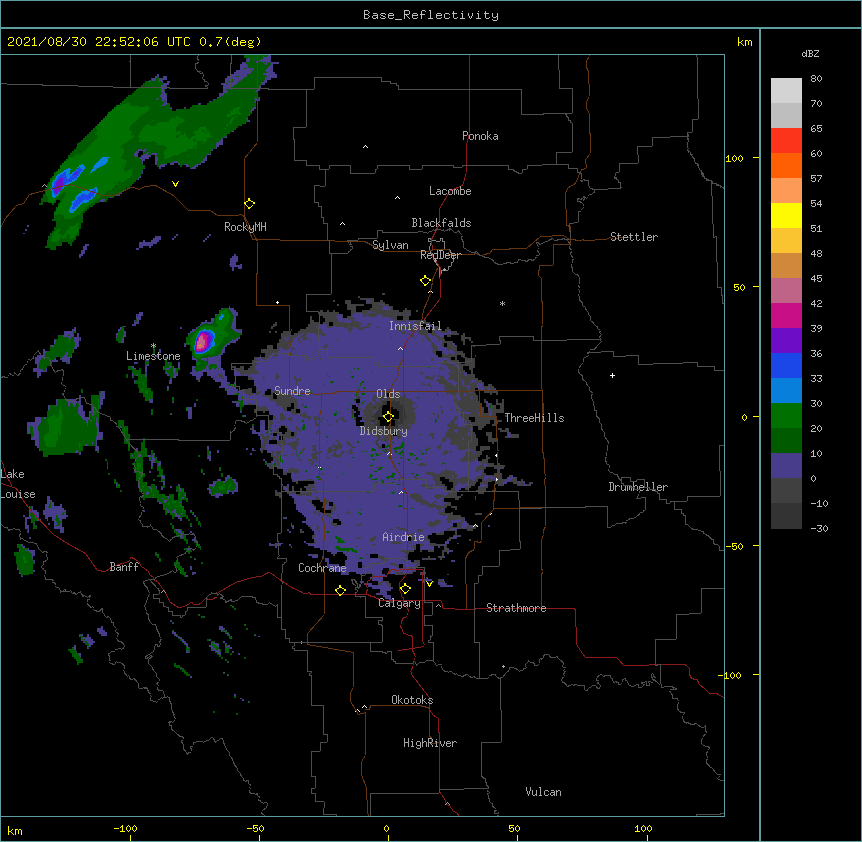This screenshot has height=842, width=862.
Task: Click the white caret marker west of Ponoka
Action: (x=366, y=147)
